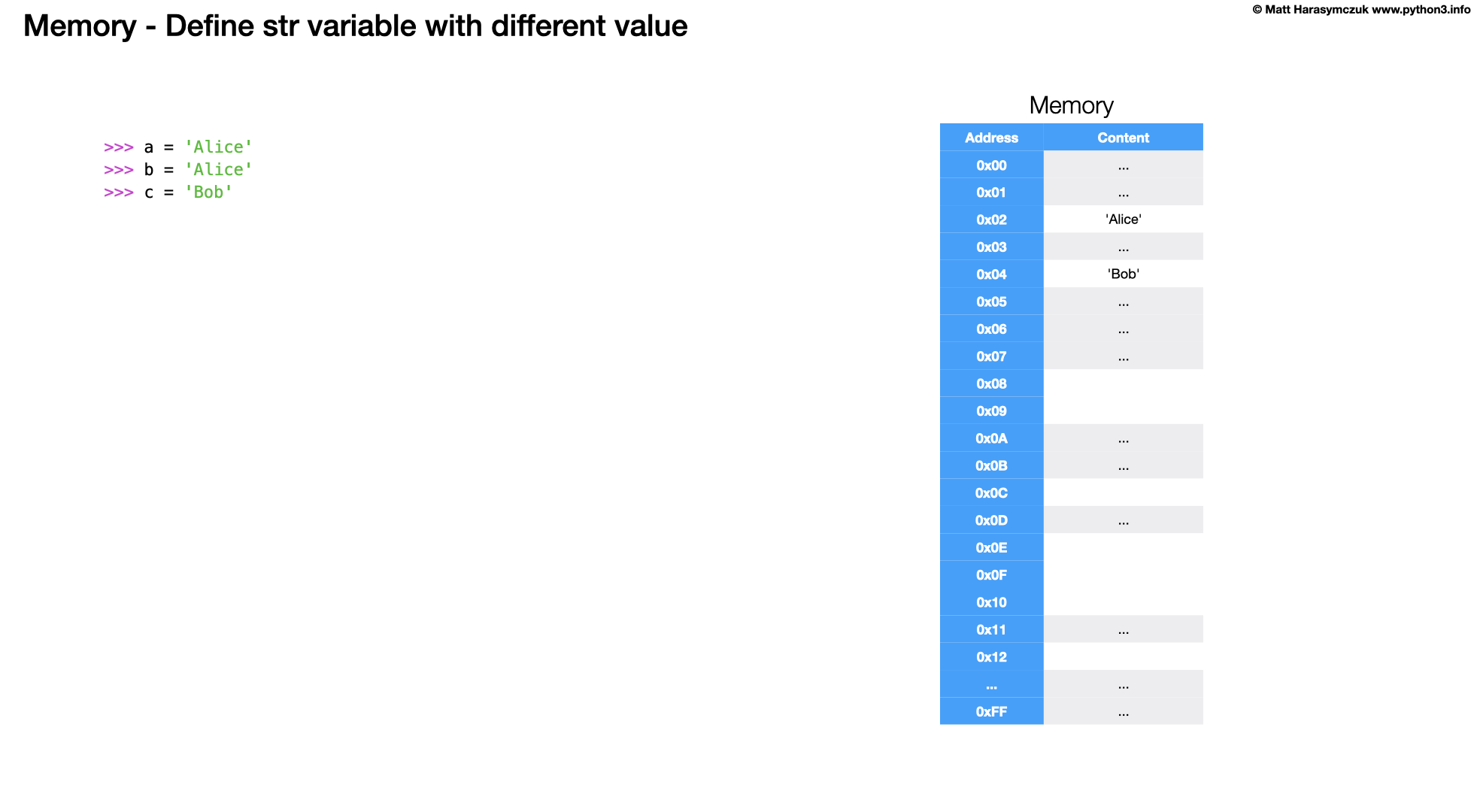Click the 0x0E address cell

point(991,547)
